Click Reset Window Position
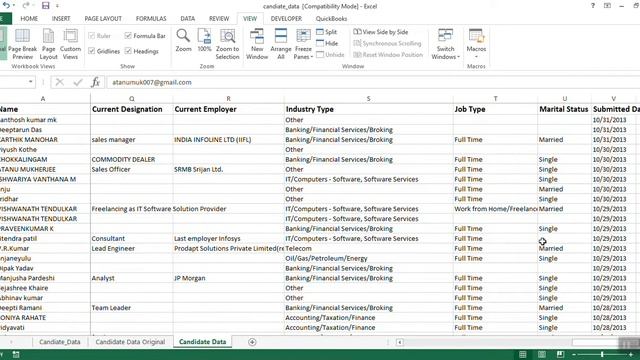 [x=388, y=55]
